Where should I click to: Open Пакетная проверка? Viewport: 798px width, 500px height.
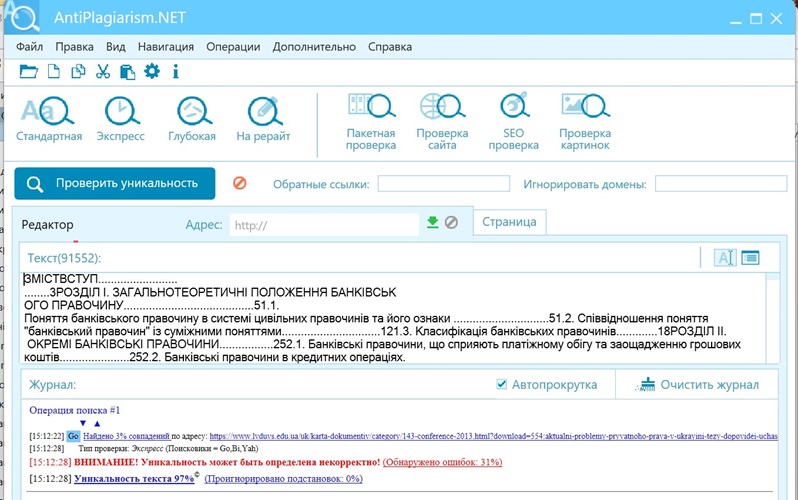(371, 122)
